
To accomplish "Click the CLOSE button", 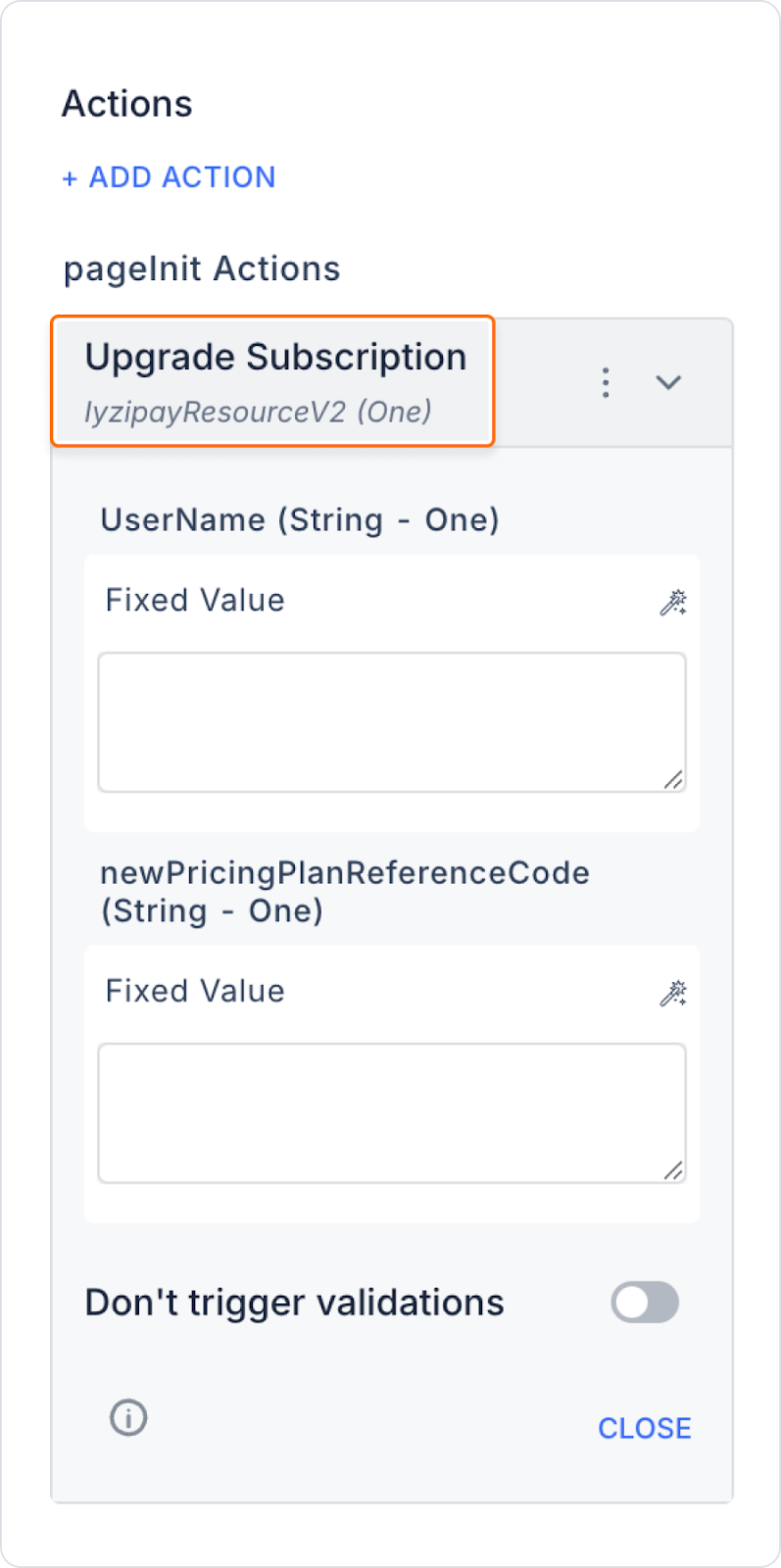I will coord(645,1428).
